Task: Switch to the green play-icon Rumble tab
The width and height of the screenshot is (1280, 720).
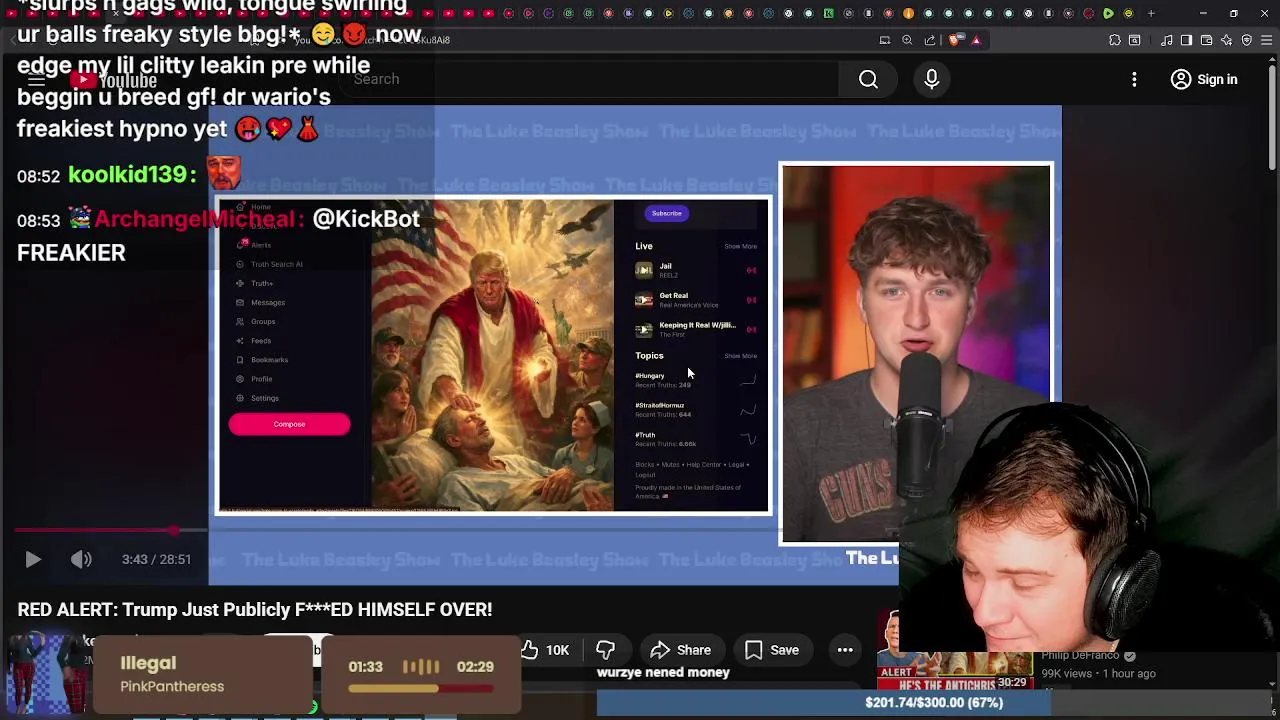Action: point(1108,13)
